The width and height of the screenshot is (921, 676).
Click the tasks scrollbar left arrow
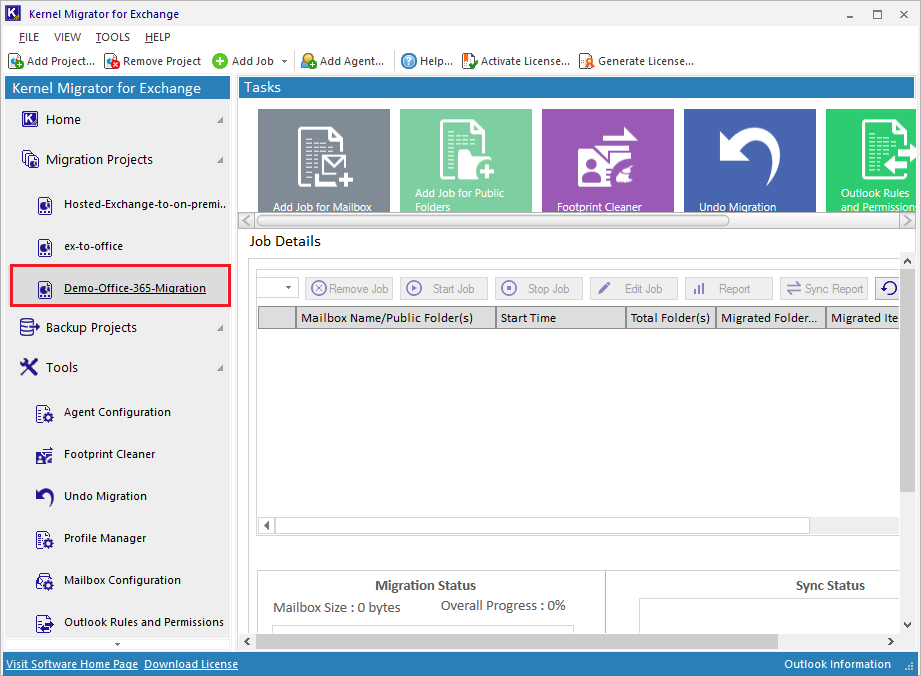(x=246, y=221)
